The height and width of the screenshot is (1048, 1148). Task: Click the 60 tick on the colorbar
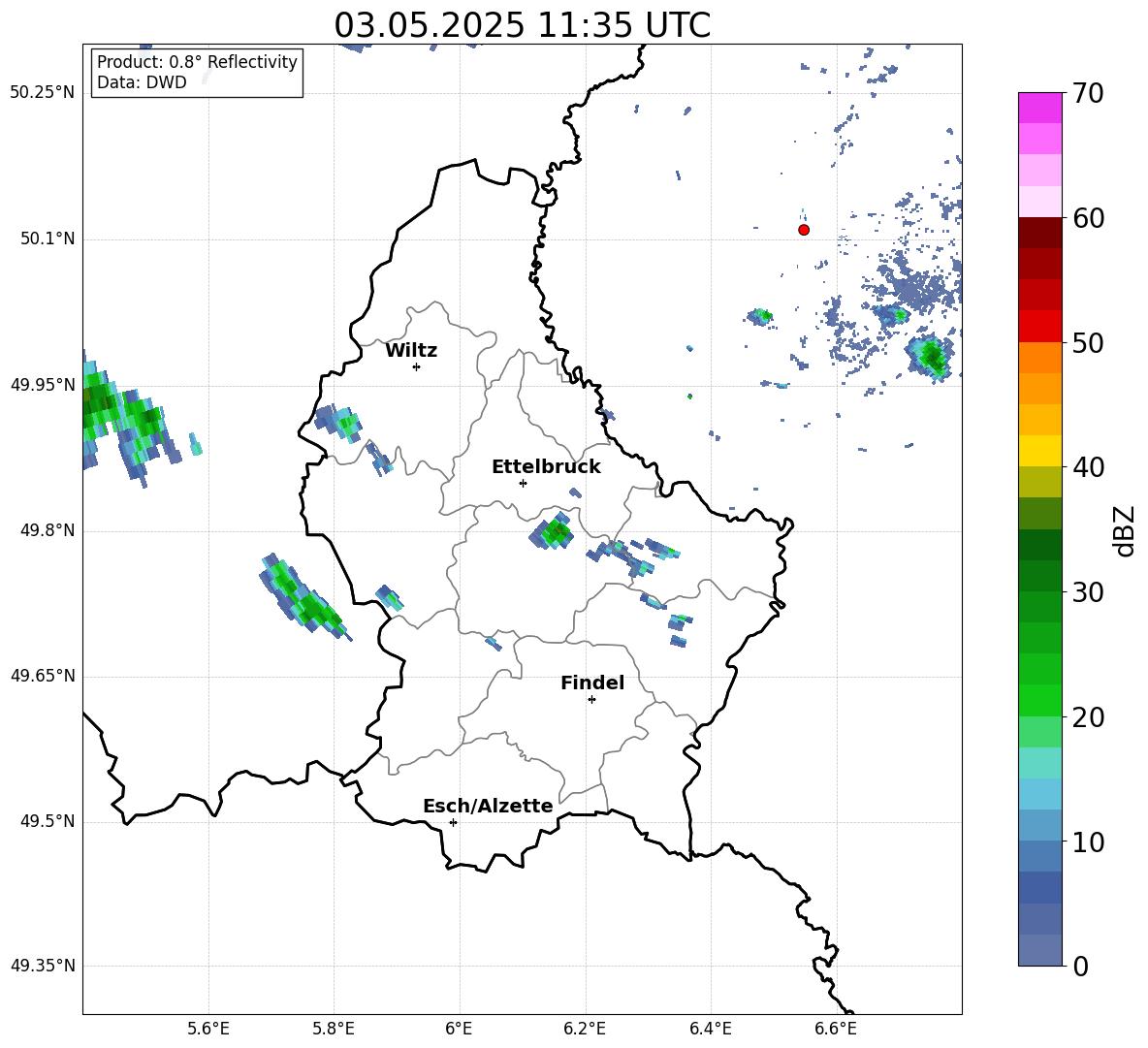(x=1088, y=218)
